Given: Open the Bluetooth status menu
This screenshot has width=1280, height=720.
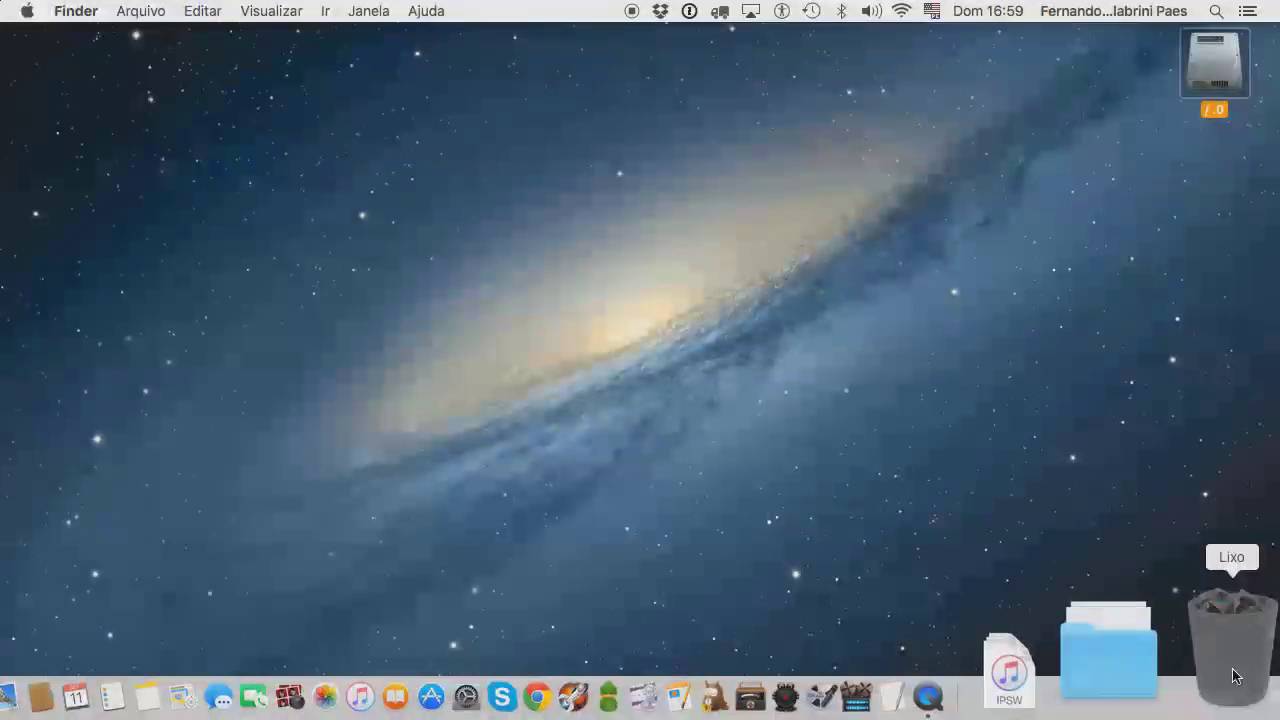Looking at the screenshot, I should [841, 11].
